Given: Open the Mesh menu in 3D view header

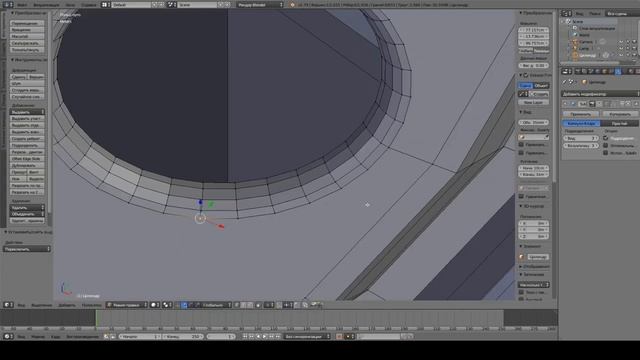Looking at the screenshot, I should coord(91,304).
